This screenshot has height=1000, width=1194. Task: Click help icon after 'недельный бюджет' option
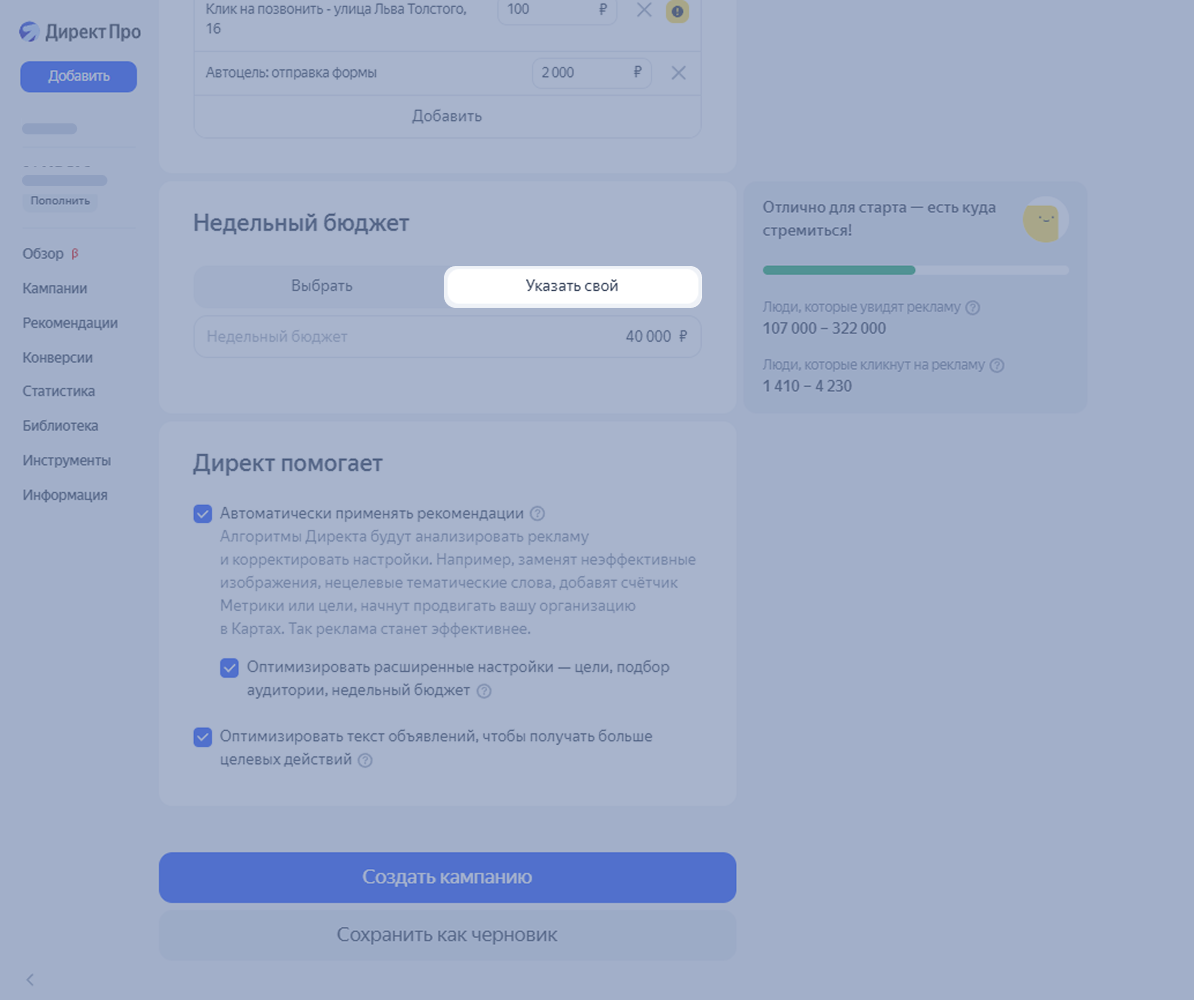click(484, 691)
